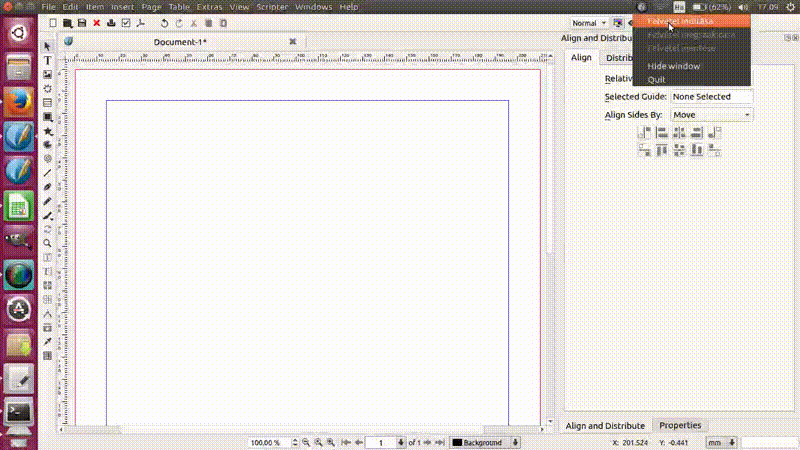Open Firefox from the Ubuntu launcher
This screenshot has width=800, height=450.
(18, 102)
